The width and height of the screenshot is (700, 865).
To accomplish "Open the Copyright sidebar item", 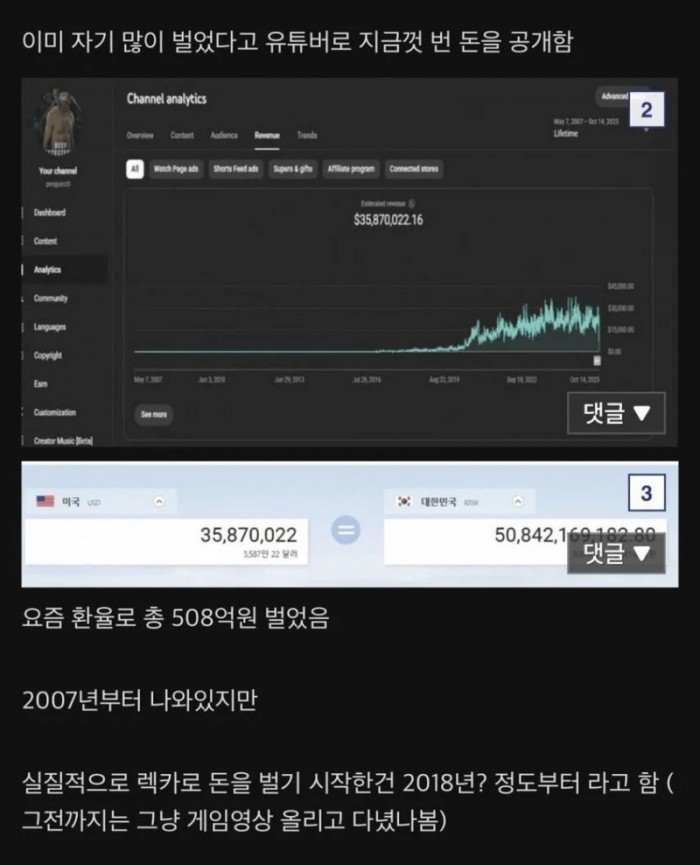I will tap(47, 355).
